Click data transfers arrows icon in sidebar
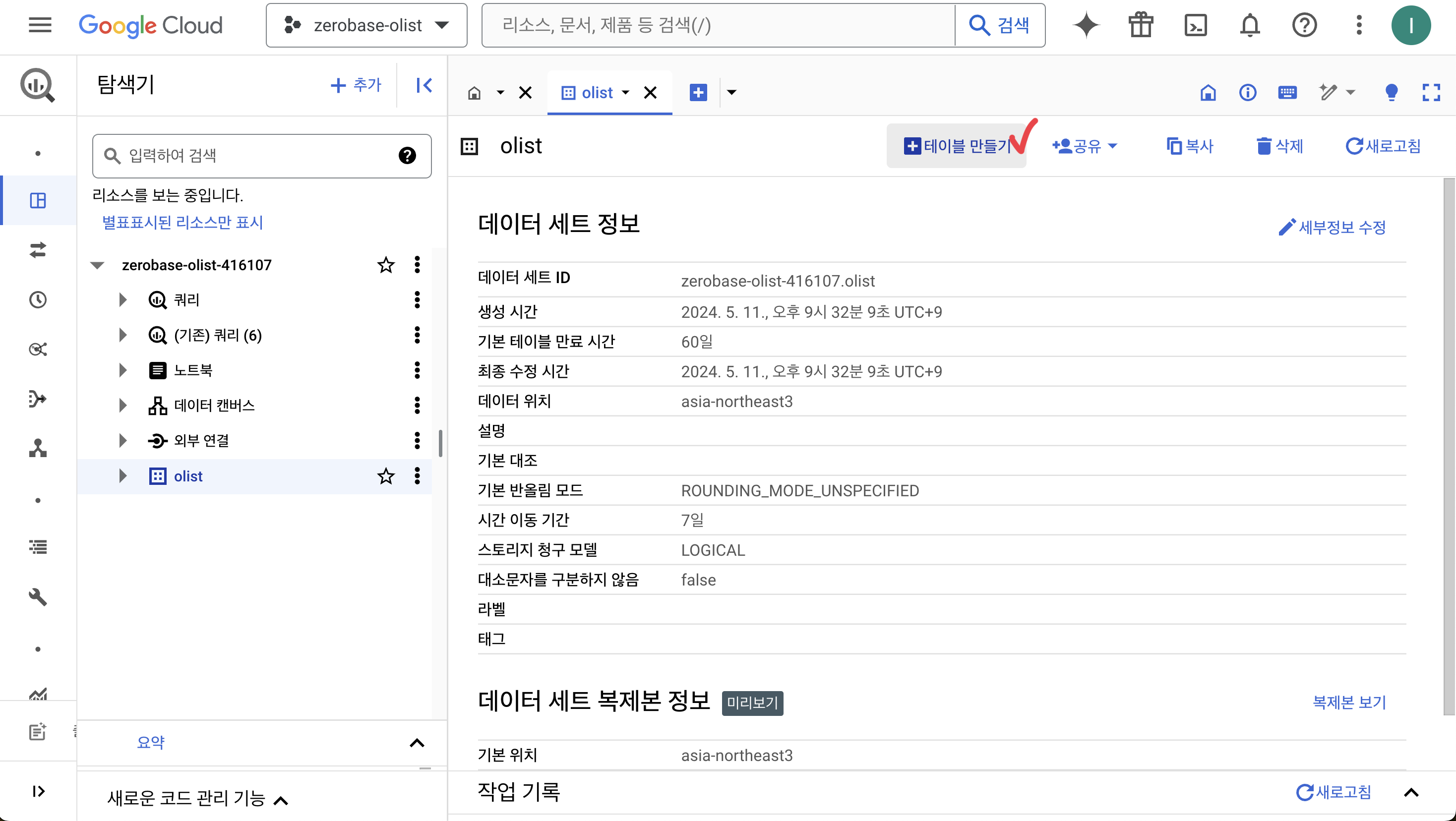 tap(38, 250)
